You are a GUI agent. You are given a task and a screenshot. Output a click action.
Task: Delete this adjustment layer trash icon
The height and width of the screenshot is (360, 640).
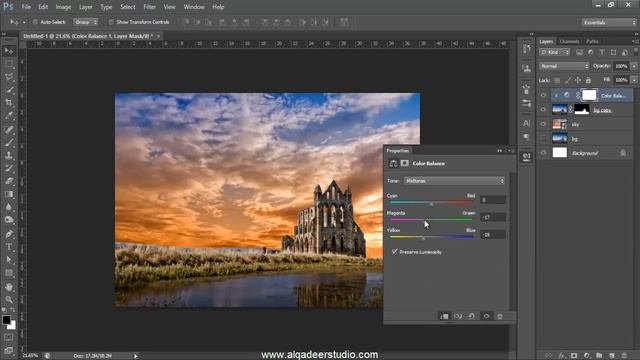500,316
